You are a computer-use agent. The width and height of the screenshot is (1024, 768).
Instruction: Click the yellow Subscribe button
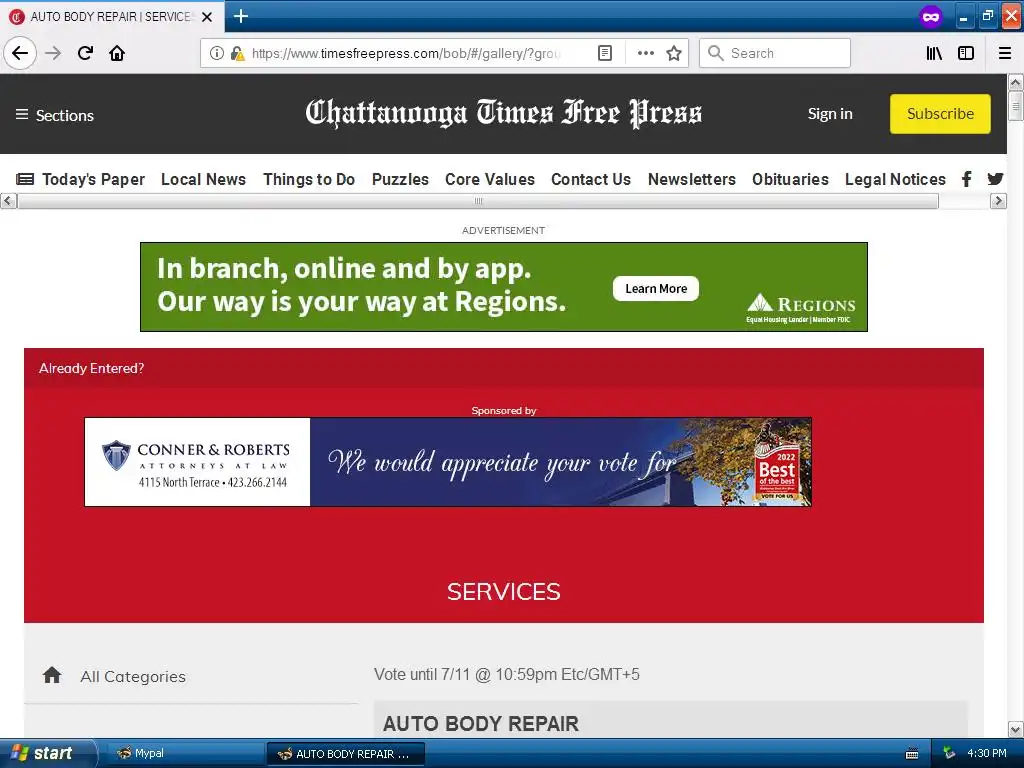pyautogui.click(x=940, y=114)
